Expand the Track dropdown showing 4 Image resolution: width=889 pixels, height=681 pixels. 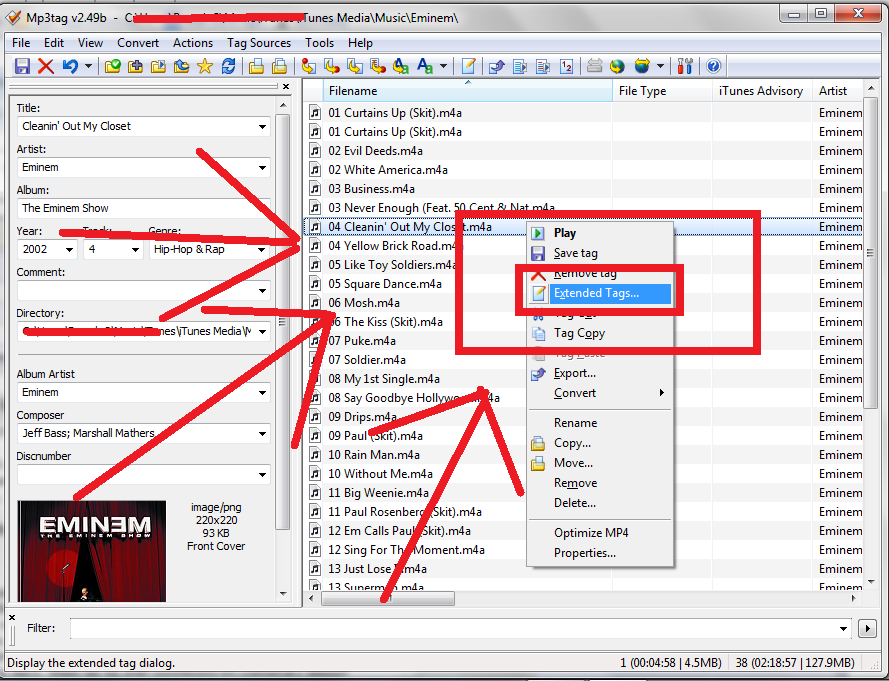pyautogui.click(x=135, y=249)
